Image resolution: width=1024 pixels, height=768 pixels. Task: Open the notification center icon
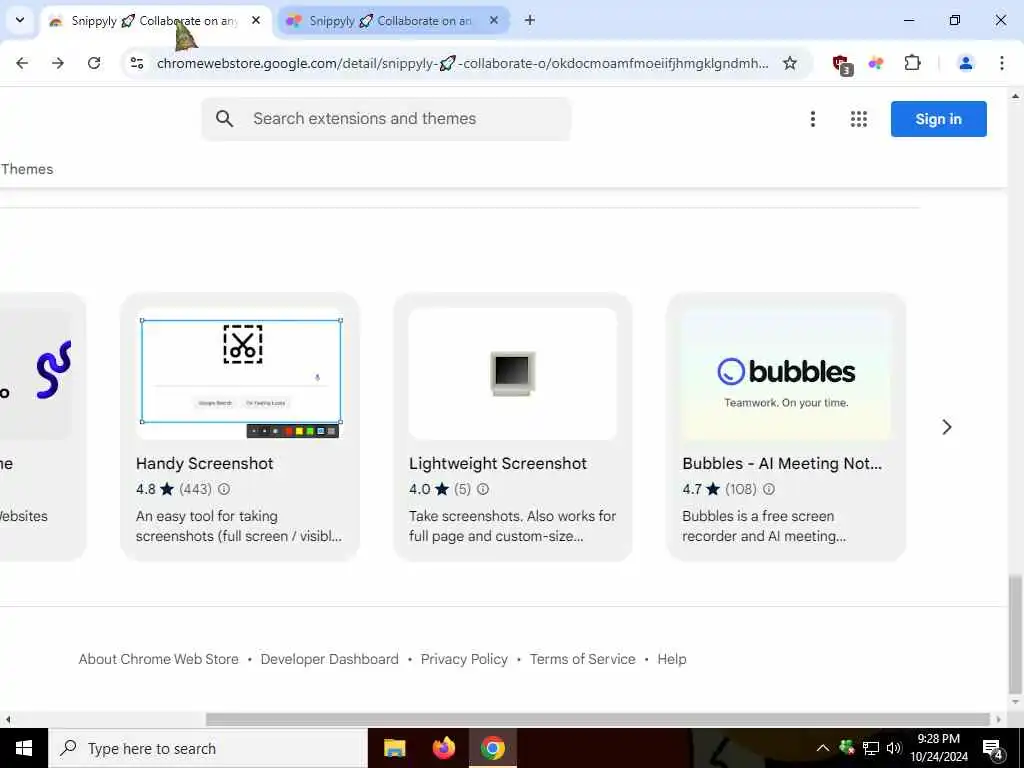[992, 749]
